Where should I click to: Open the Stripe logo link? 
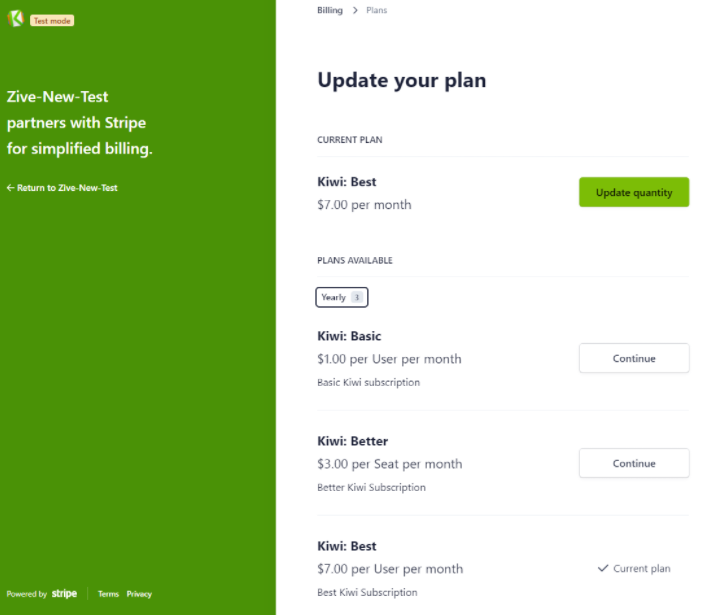point(64,594)
